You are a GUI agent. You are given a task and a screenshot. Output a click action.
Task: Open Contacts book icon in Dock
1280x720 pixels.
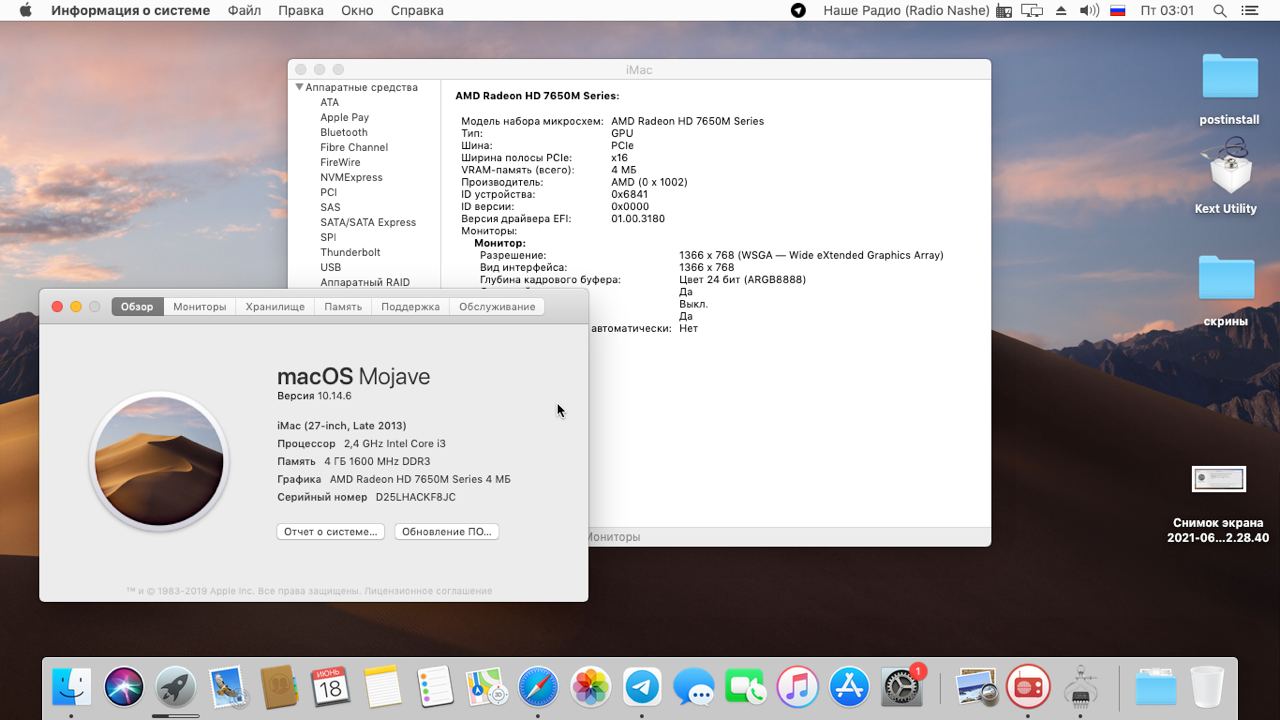tap(279, 687)
